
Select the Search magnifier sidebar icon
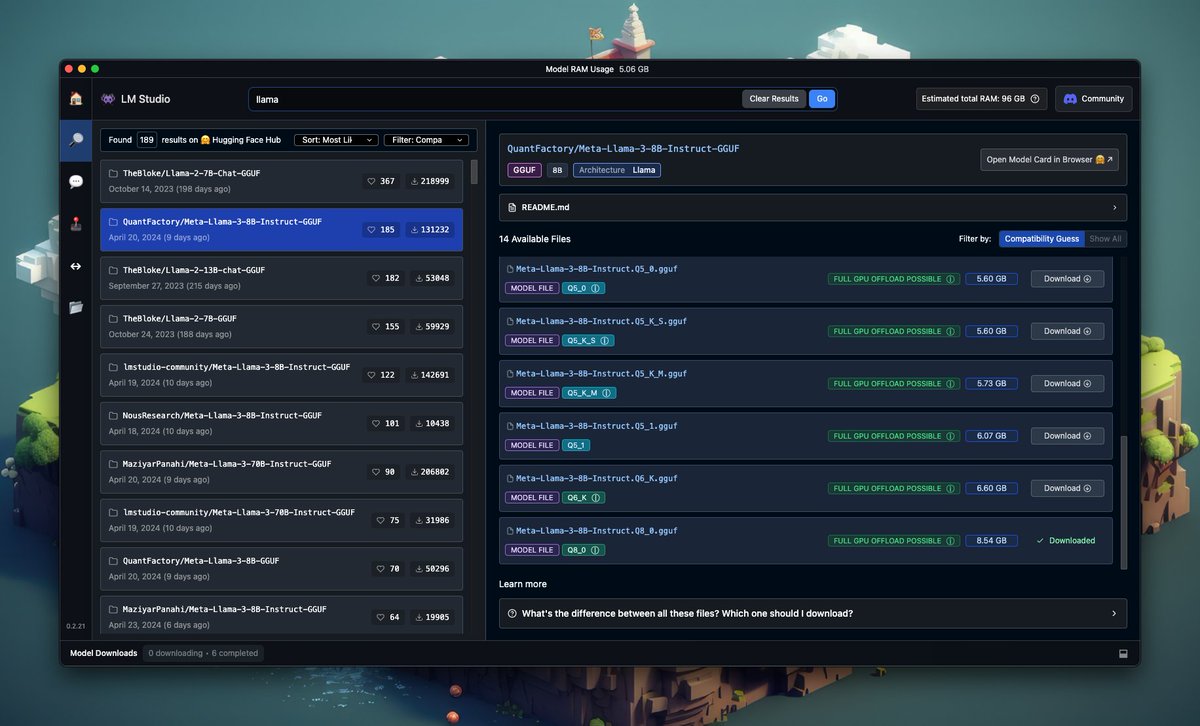coord(76,140)
